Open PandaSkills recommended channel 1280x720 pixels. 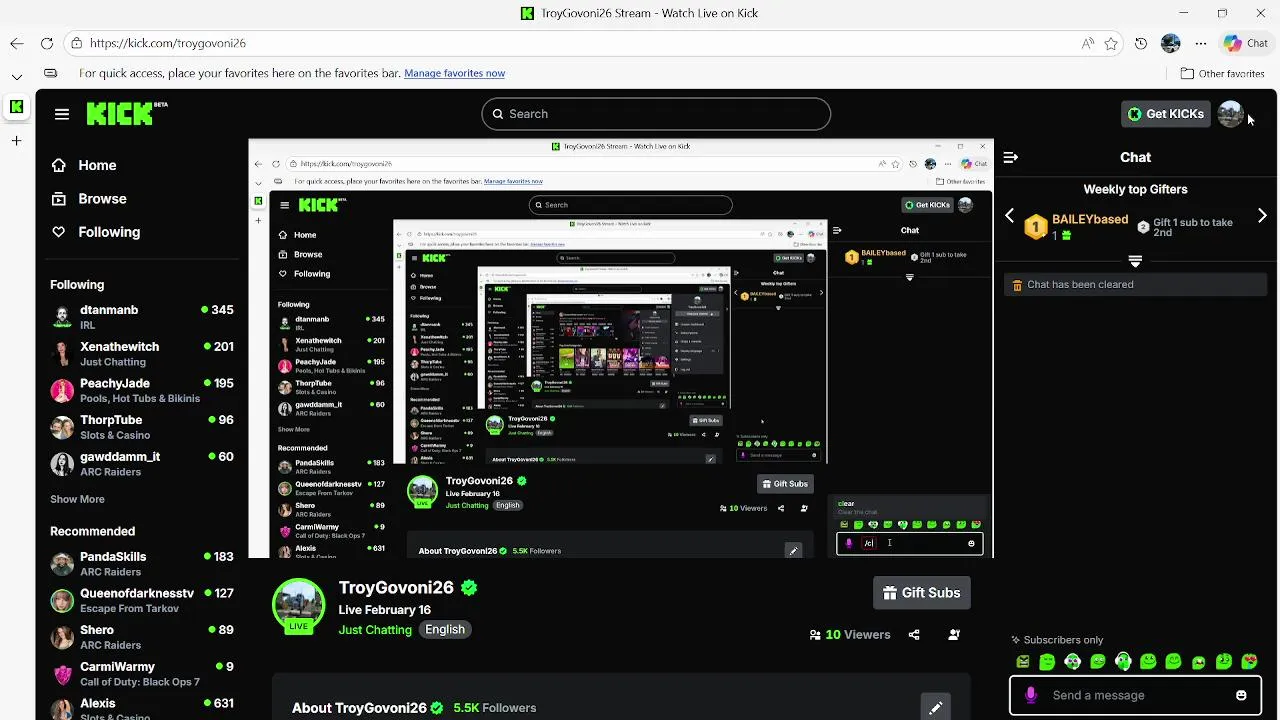click(x=142, y=564)
